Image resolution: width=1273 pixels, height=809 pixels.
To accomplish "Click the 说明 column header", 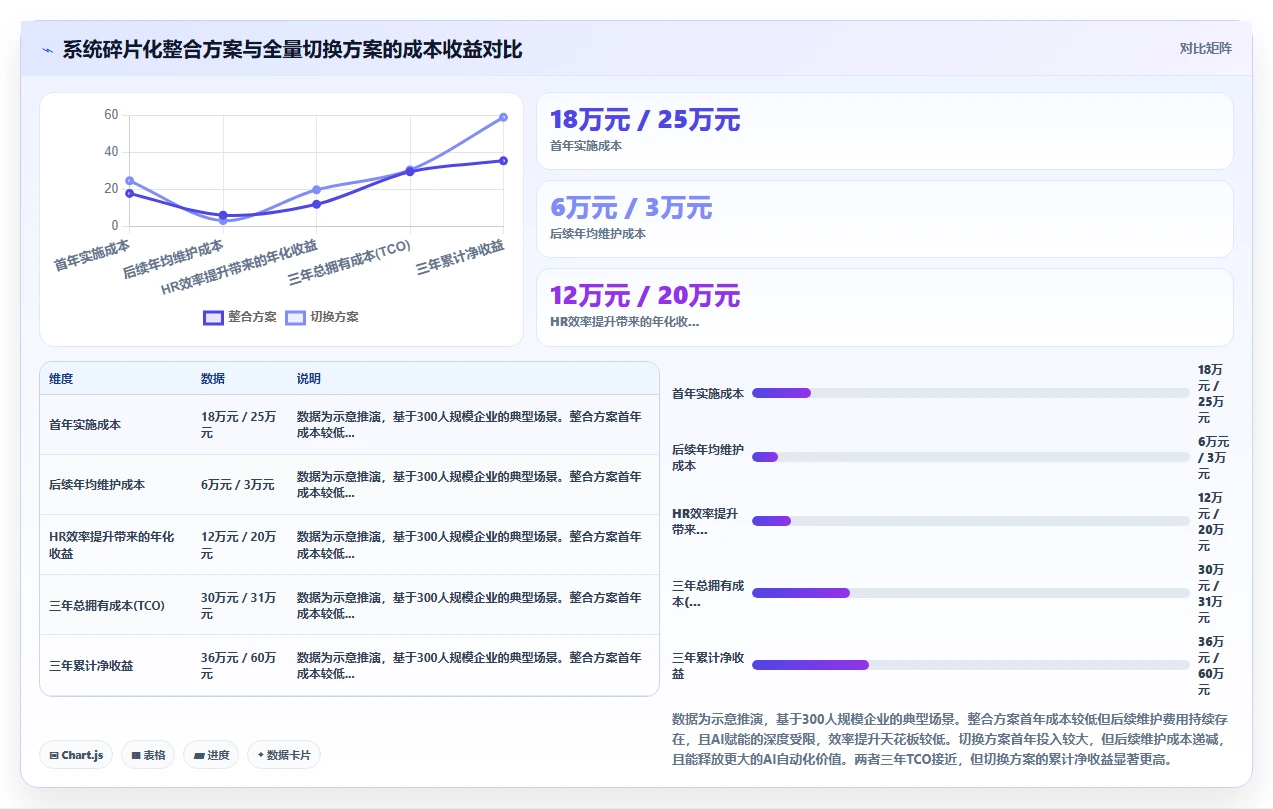I will point(309,379).
